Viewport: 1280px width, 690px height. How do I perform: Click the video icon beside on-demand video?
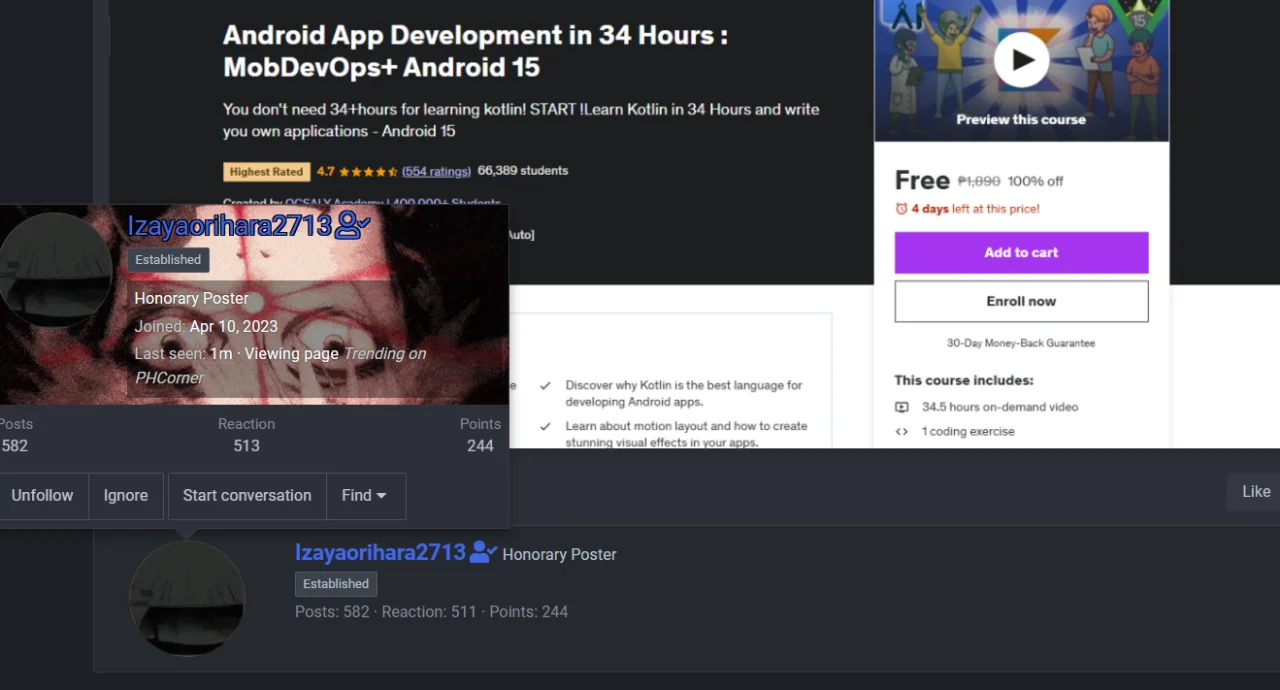[901, 407]
